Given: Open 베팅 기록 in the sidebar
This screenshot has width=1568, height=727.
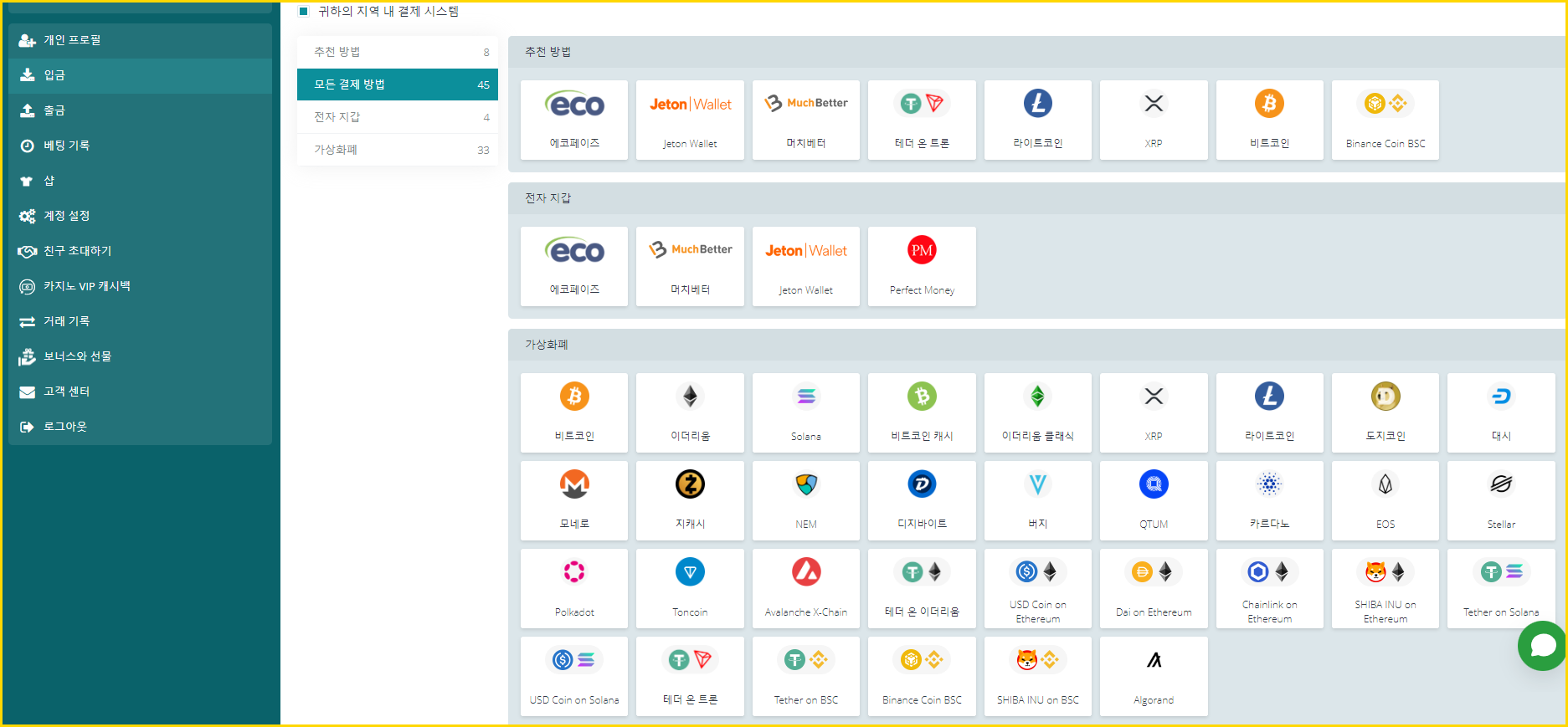Looking at the screenshot, I should [140, 146].
